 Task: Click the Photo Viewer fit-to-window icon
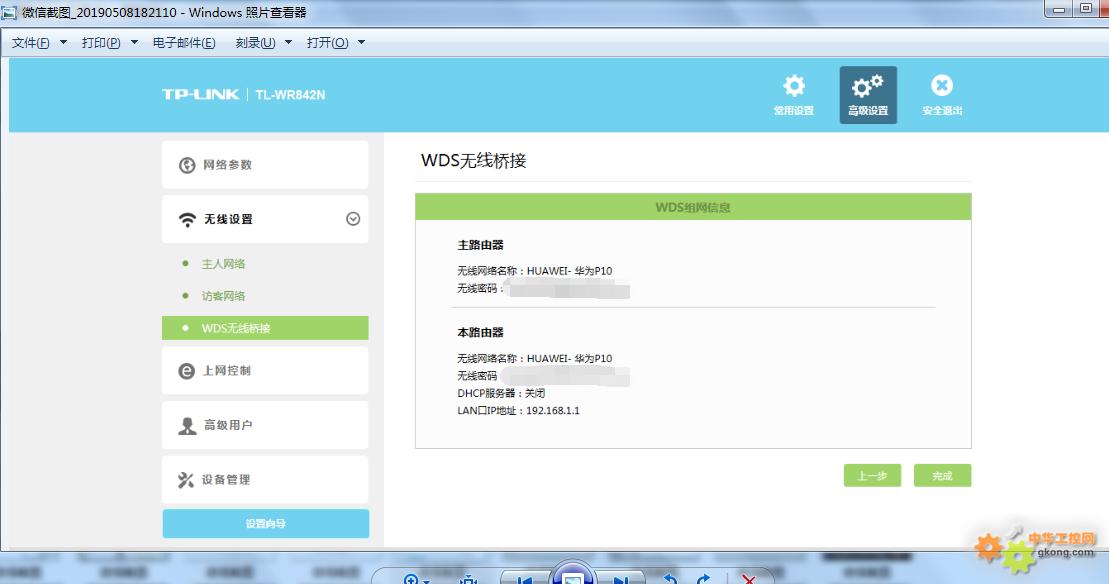tap(468, 580)
